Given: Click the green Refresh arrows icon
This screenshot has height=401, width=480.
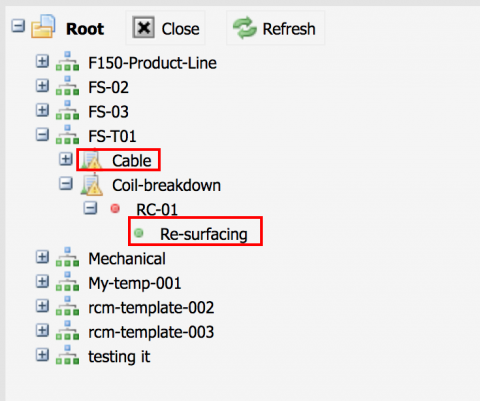Looking at the screenshot, I should click(245, 28).
